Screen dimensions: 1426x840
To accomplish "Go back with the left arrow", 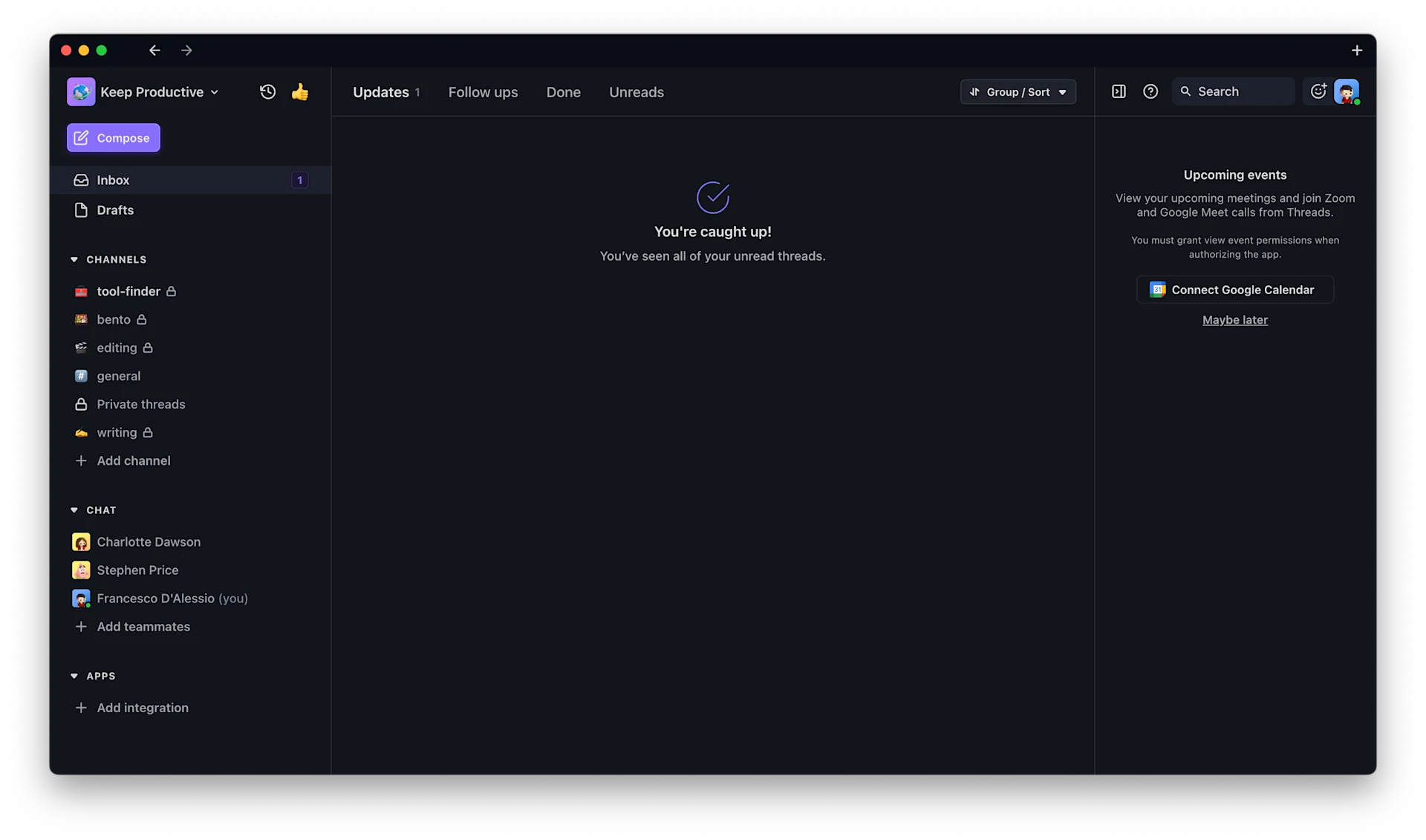I will (x=154, y=51).
